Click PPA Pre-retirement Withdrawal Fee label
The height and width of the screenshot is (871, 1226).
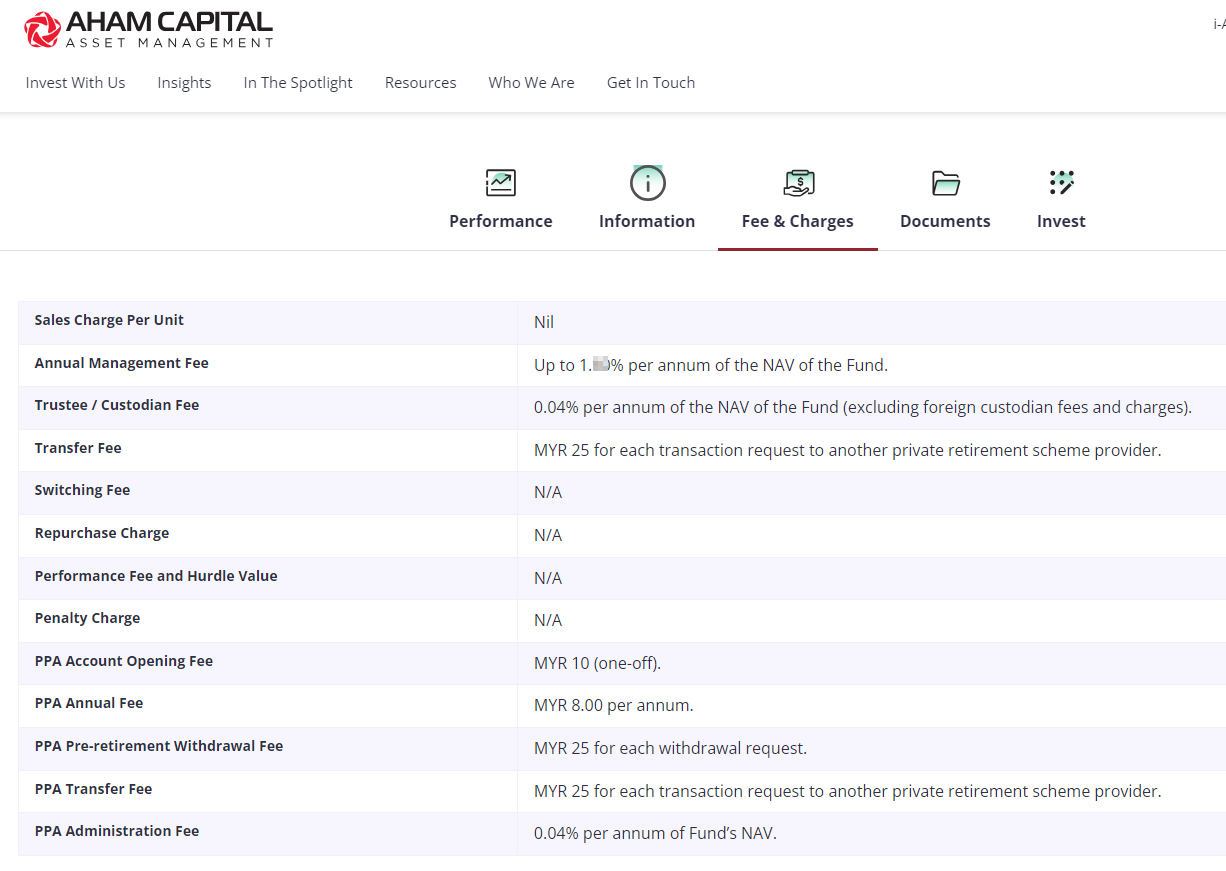(159, 746)
